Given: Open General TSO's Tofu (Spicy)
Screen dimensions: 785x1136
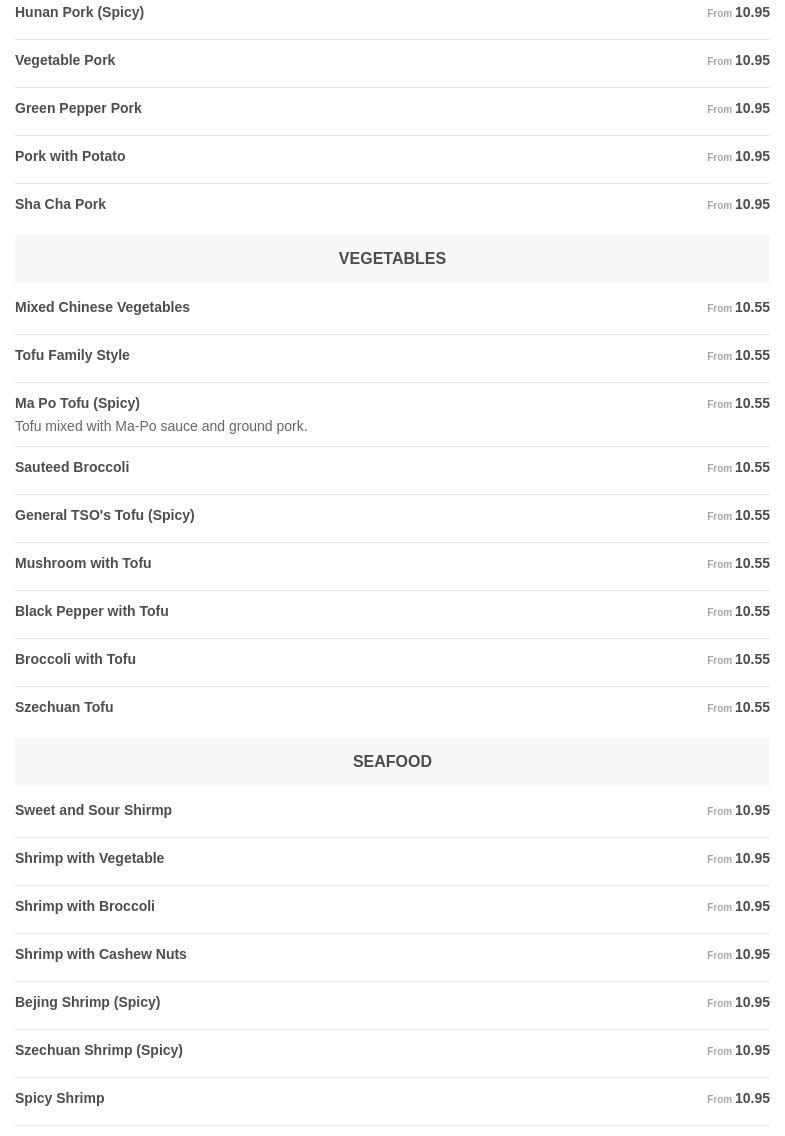Looking at the screenshot, I should tap(104, 516).
